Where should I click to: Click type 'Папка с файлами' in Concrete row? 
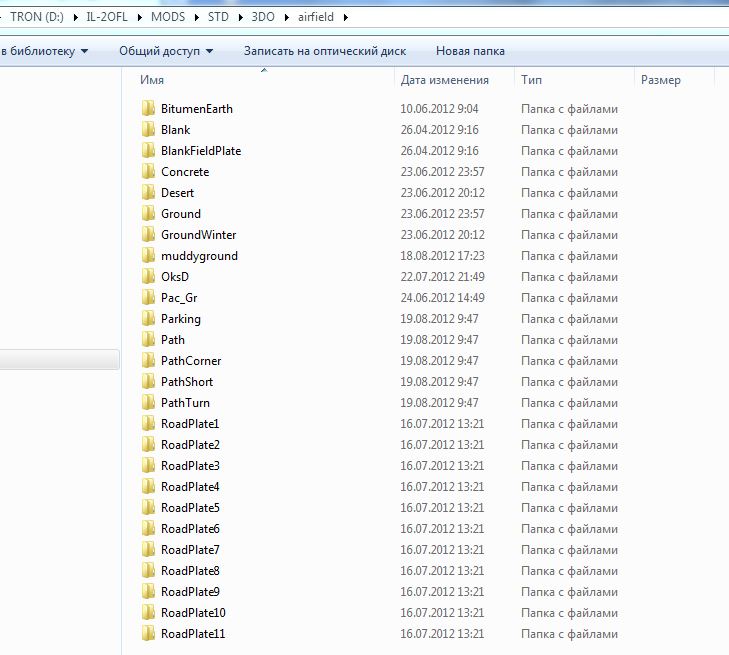tap(570, 172)
